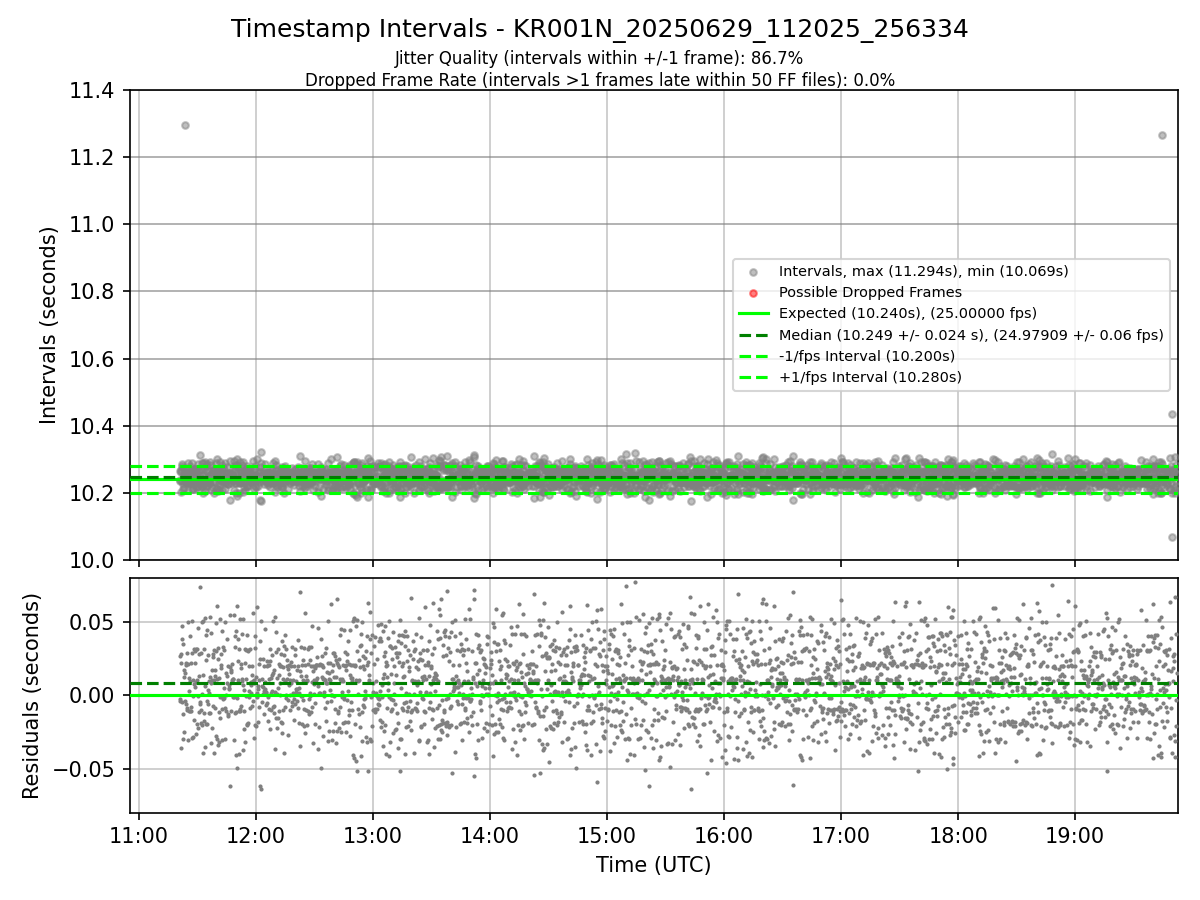Click legend entry 'Intervals, max (11.294s), min (10.069s)'
Viewport: 1200px width, 900px height.
[x=923, y=271]
